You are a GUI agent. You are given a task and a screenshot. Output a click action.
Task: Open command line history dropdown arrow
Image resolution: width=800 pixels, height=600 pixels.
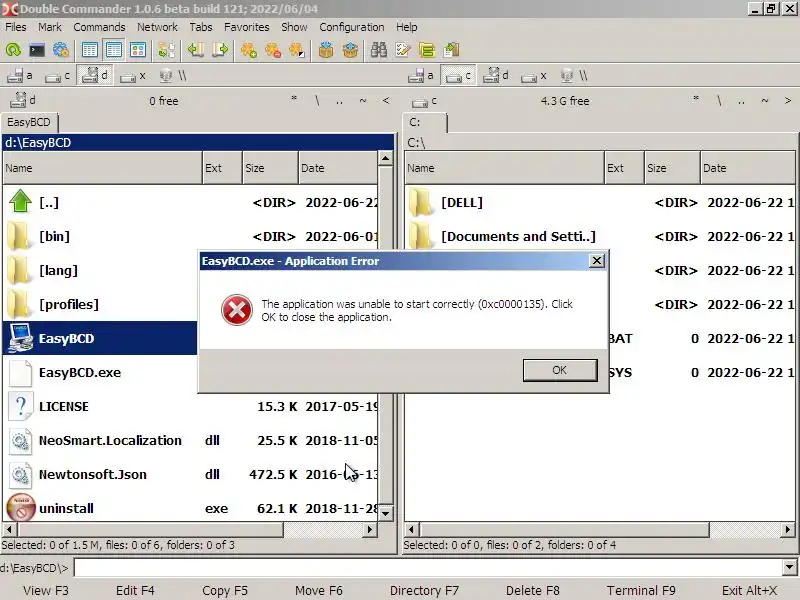click(x=789, y=567)
